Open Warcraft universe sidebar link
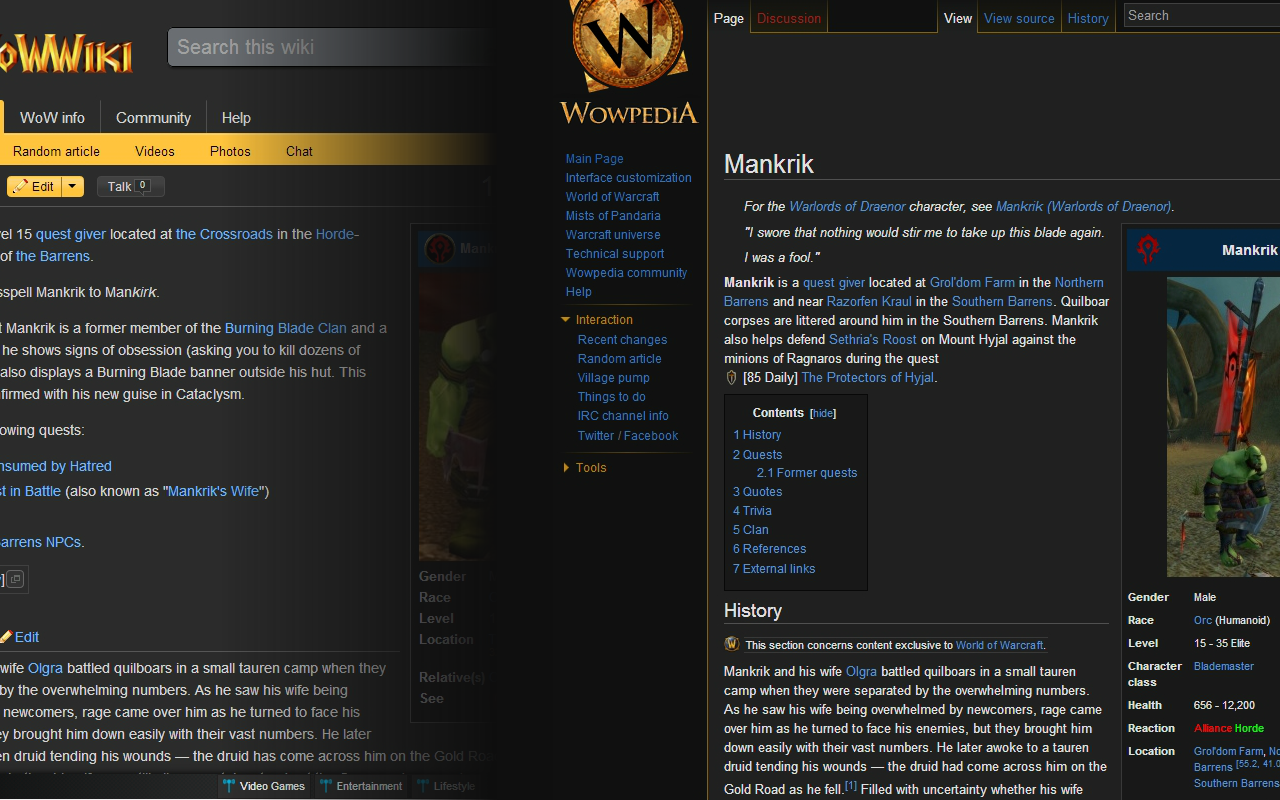 [613, 235]
